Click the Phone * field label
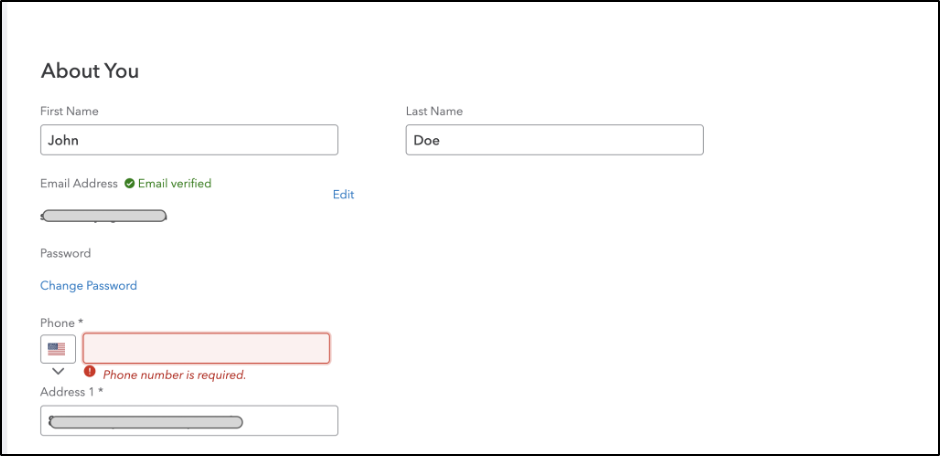The height and width of the screenshot is (456, 940). click(x=61, y=324)
